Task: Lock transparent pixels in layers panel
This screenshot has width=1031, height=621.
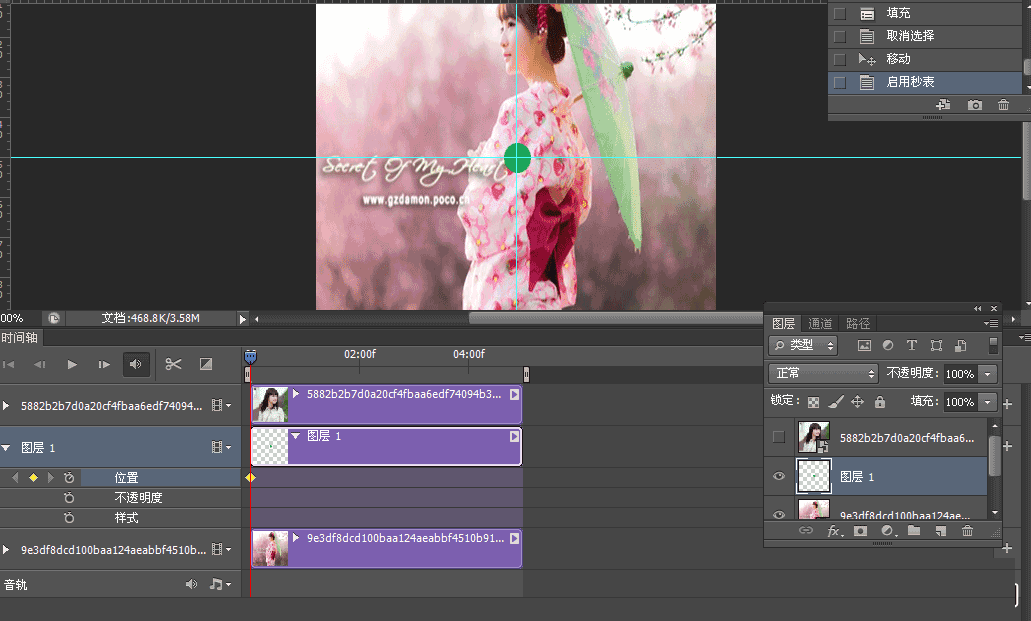Action: pyautogui.click(x=813, y=402)
